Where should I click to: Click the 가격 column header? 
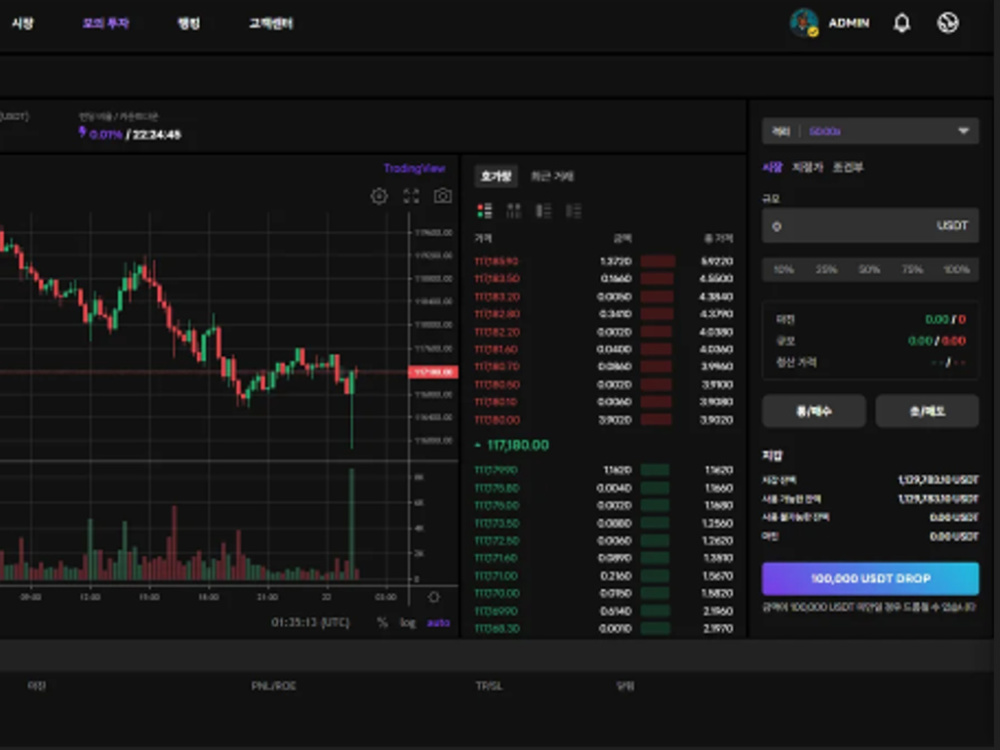tap(483, 239)
